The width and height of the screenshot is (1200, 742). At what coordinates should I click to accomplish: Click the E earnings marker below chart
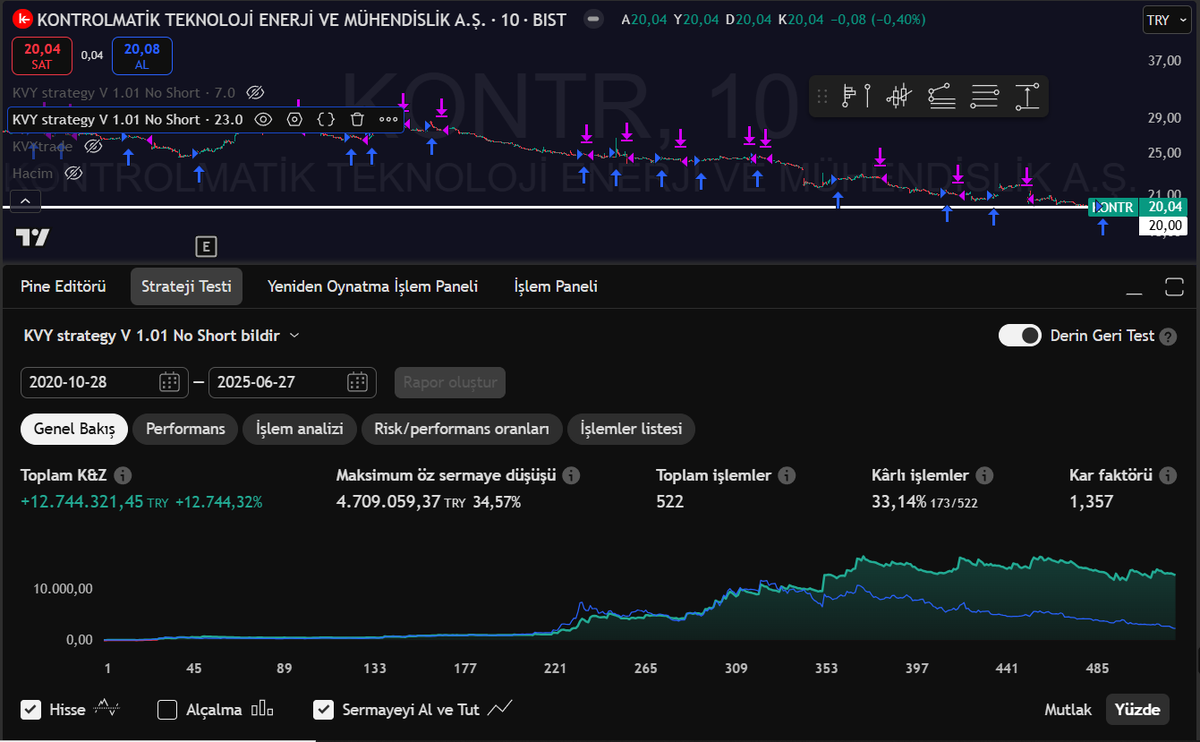click(x=206, y=246)
